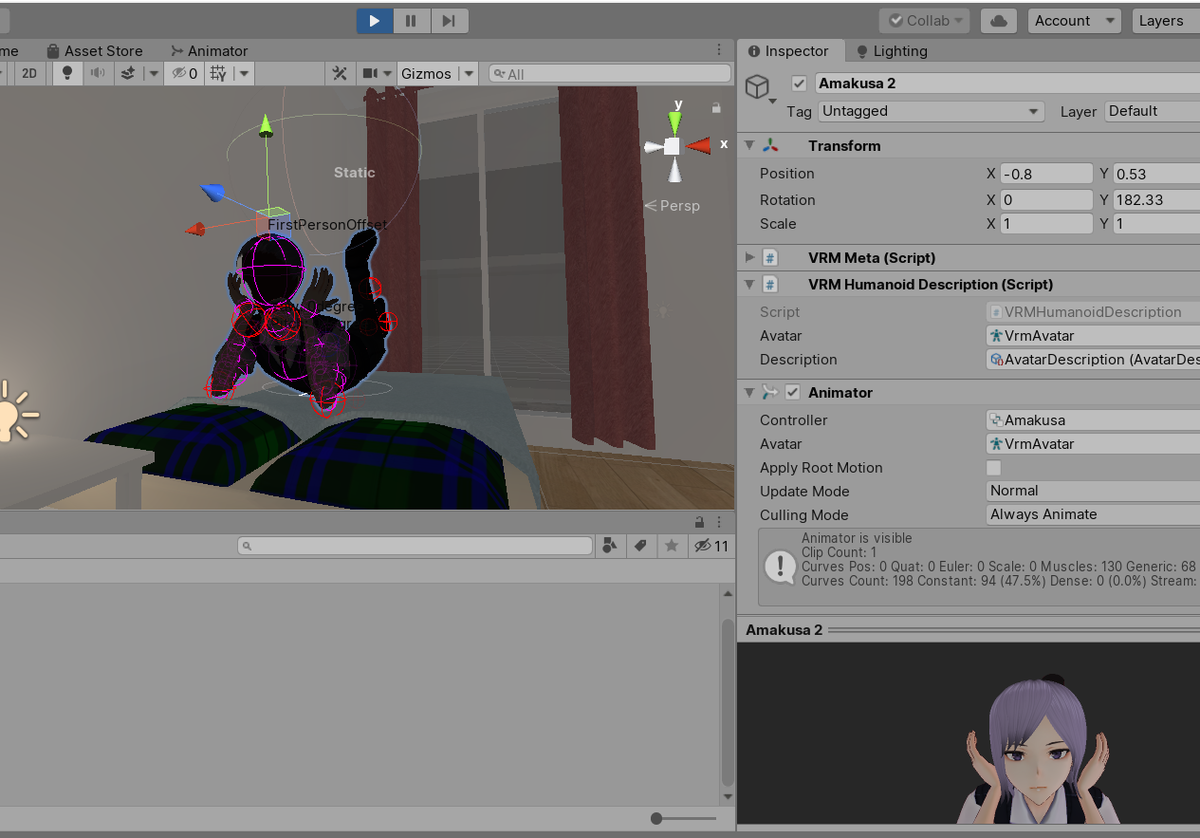Open Update Mode dropdown showing Normal
The height and width of the screenshot is (838, 1200).
click(x=1093, y=491)
